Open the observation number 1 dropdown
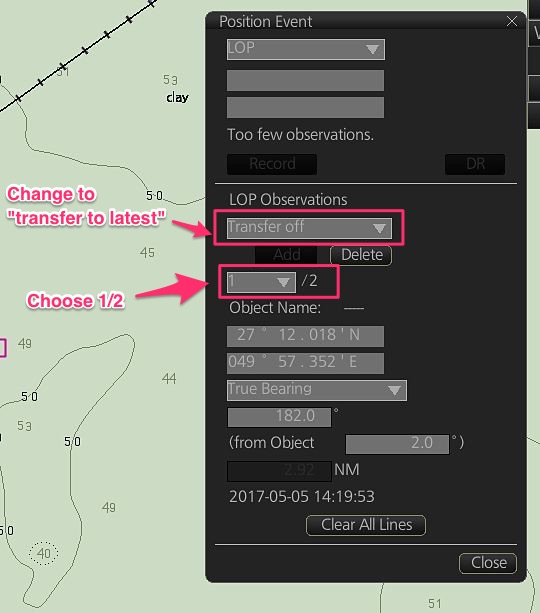540x613 pixels. [x=261, y=282]
